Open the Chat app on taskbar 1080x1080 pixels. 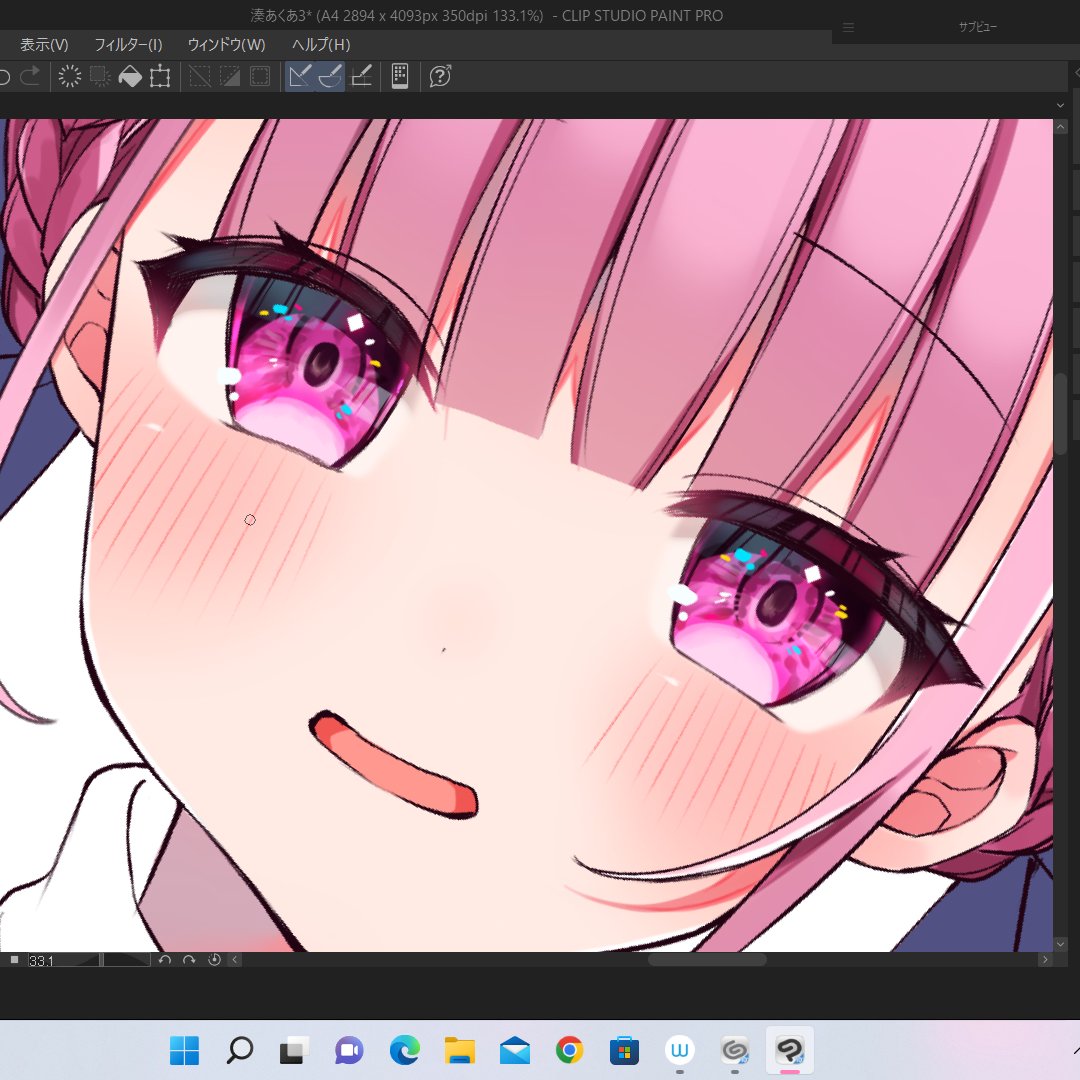pyautogui.click(x=349, y=1050)
